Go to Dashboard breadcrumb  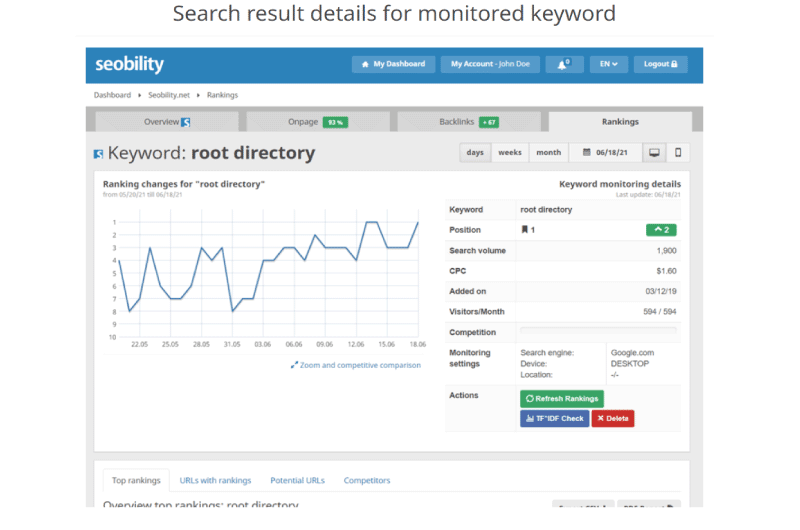[112, 95]
